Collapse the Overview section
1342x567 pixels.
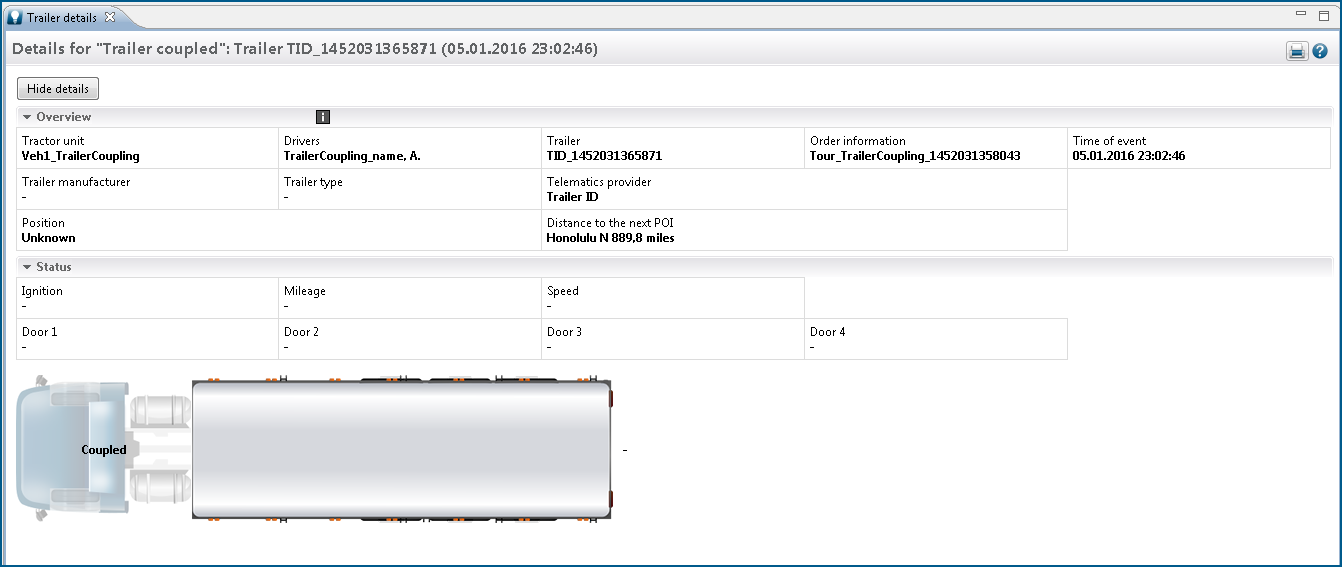27,117
